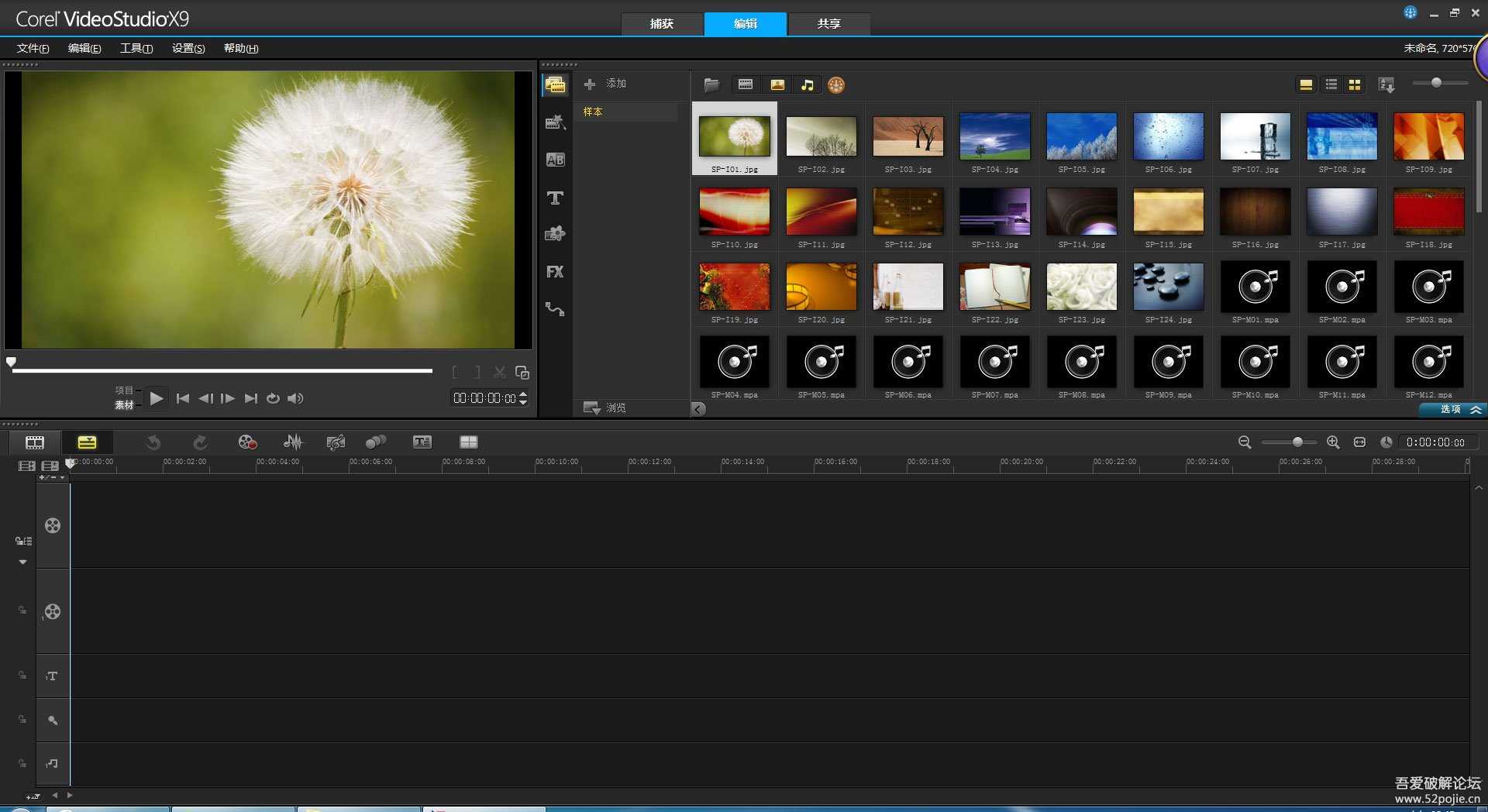1488x812 pixels.
Task: Open the Subtitle Editor tool
Action: pos(422,442)
